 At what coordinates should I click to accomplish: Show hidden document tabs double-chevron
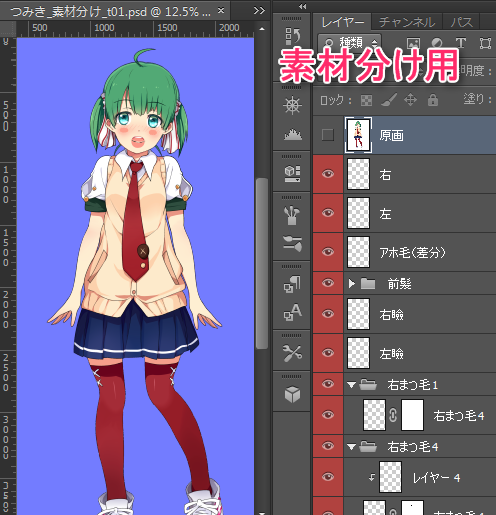259,11
